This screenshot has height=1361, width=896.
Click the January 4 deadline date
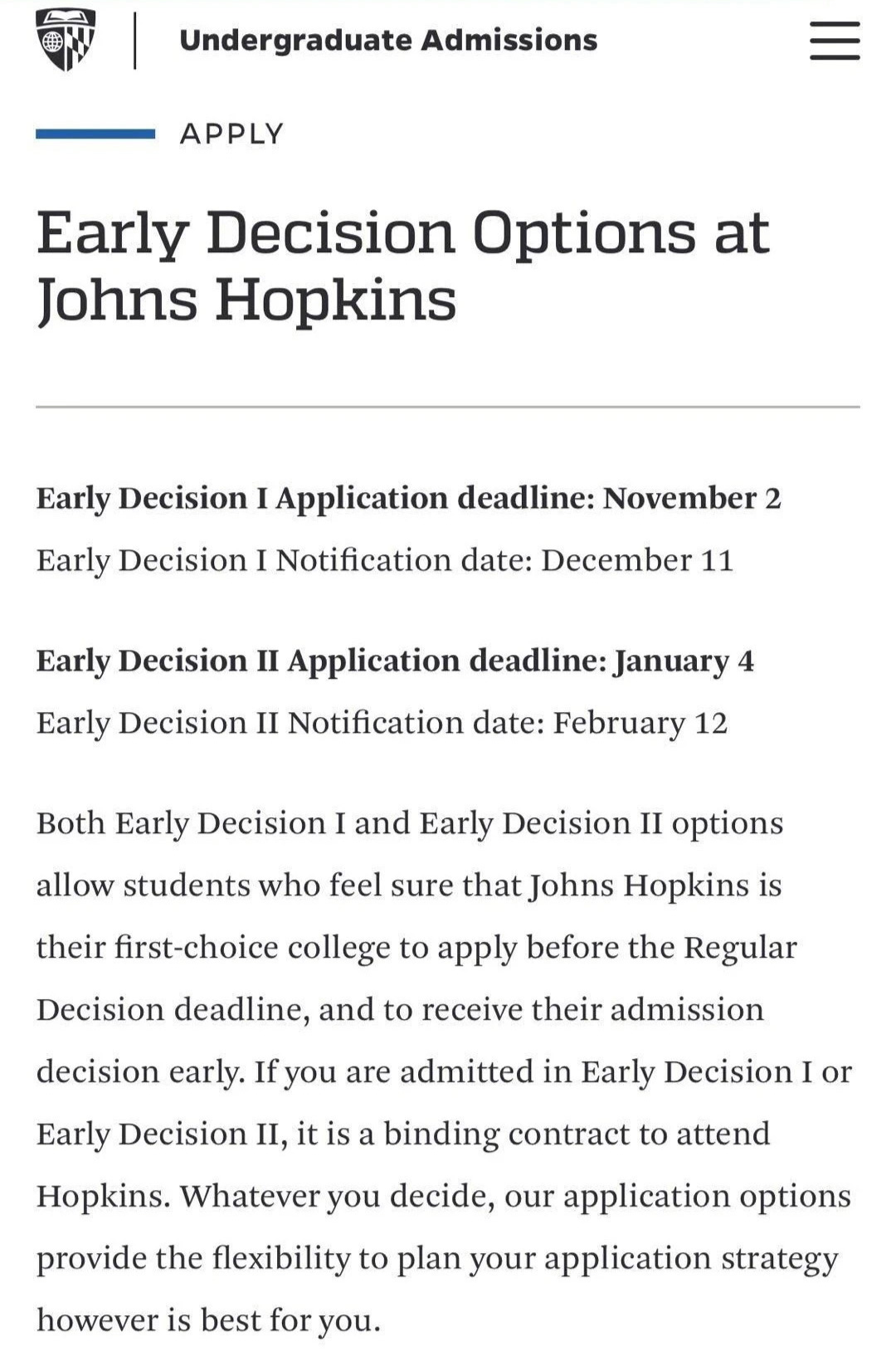[684, 661]
